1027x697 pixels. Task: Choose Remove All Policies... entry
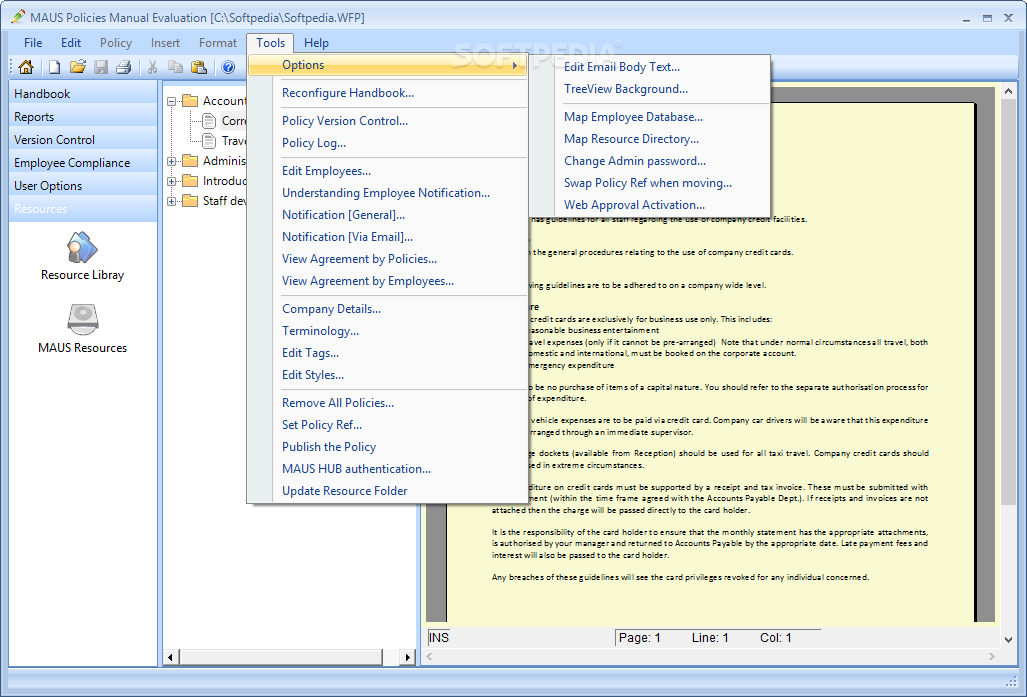[388, 403]
